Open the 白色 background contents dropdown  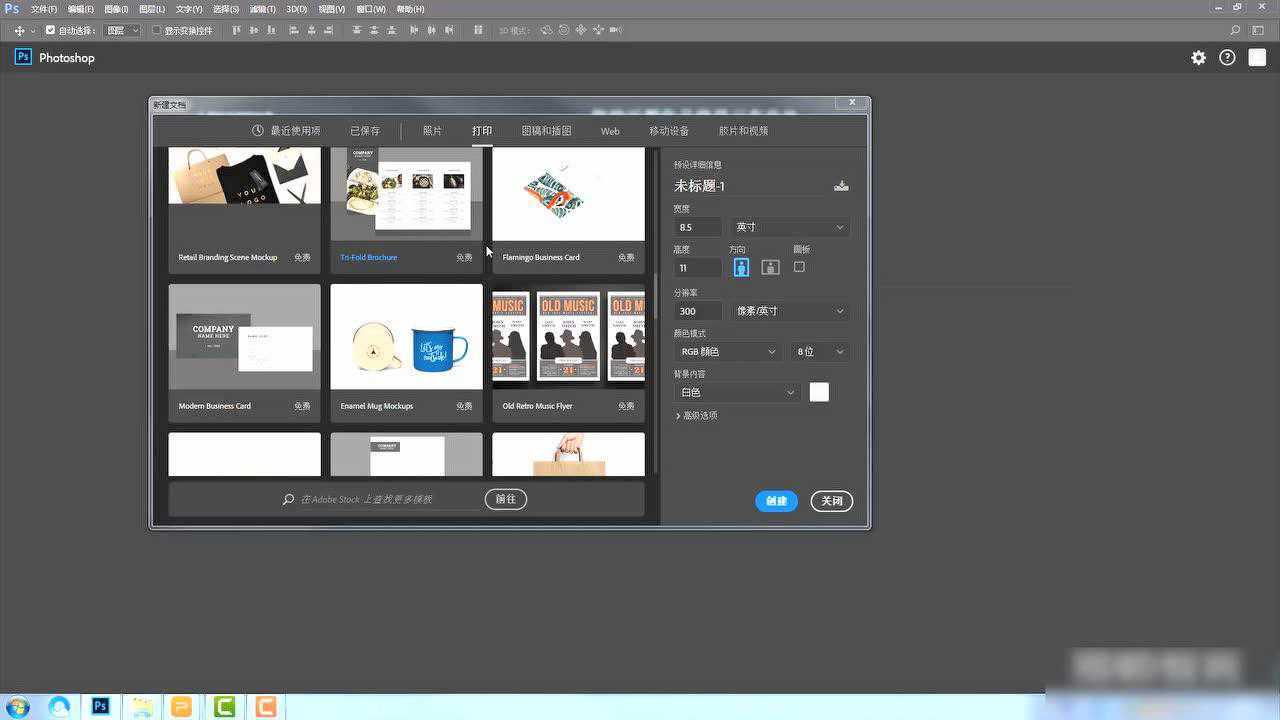click(x=737, y=392)
